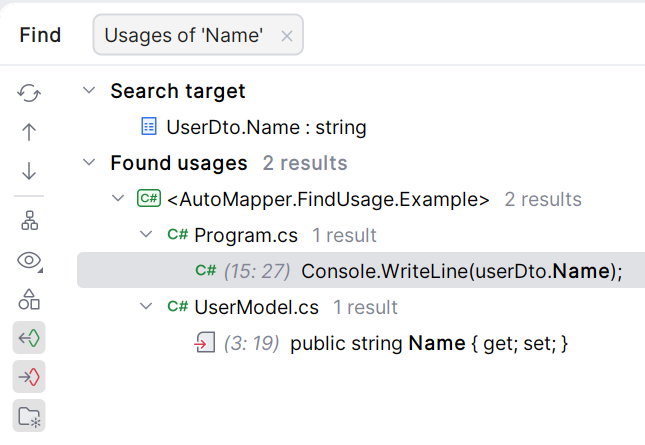Click '1 result' beside Program.cs

click(x=344, y=235)
